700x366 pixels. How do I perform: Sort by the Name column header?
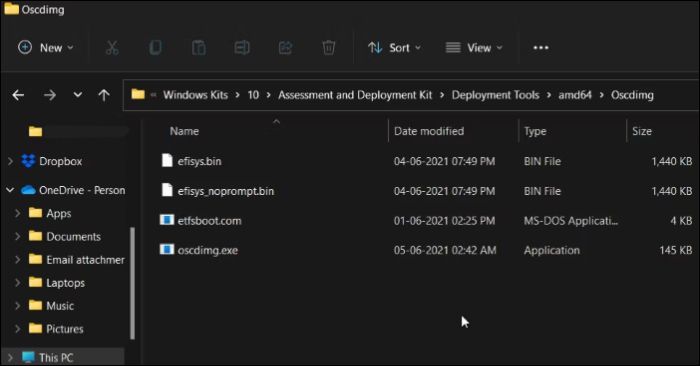tap(184, 131)
